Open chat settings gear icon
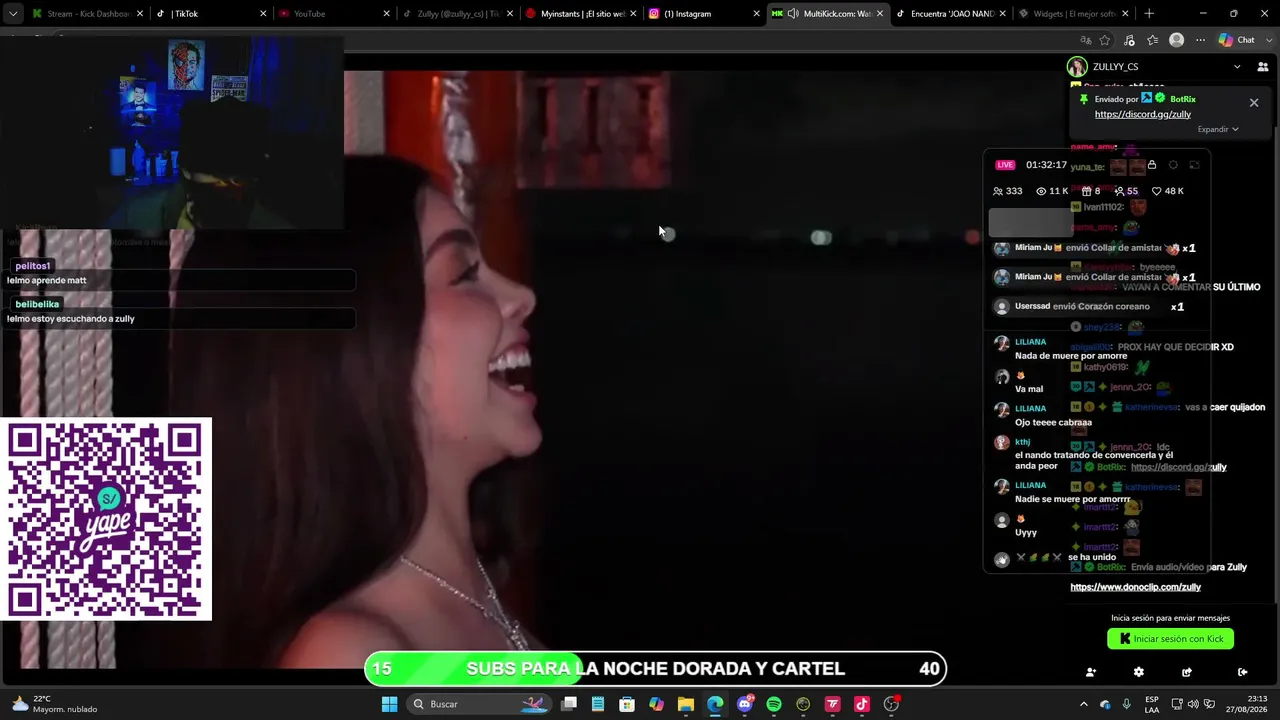This screenshot has width=1280, height=720. [x=1139, y=672]
